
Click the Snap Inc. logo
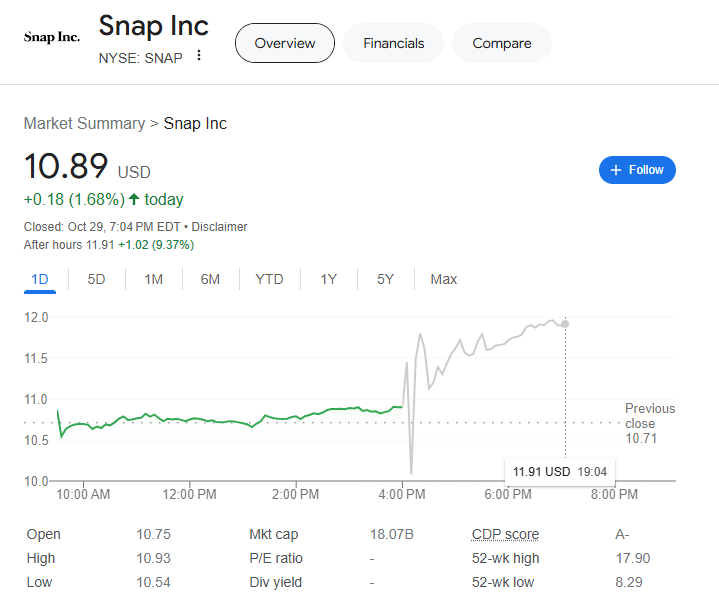pos(51,37)
